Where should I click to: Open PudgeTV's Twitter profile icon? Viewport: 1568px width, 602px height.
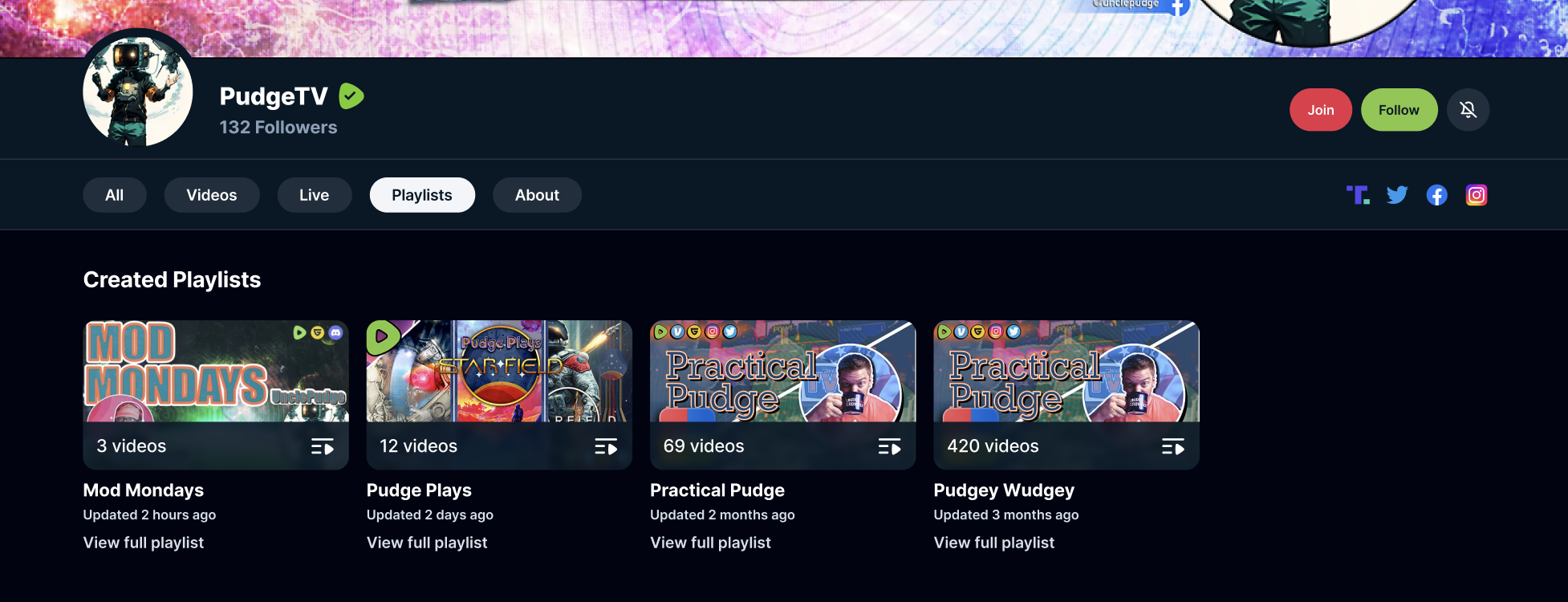click(1397, 195)
